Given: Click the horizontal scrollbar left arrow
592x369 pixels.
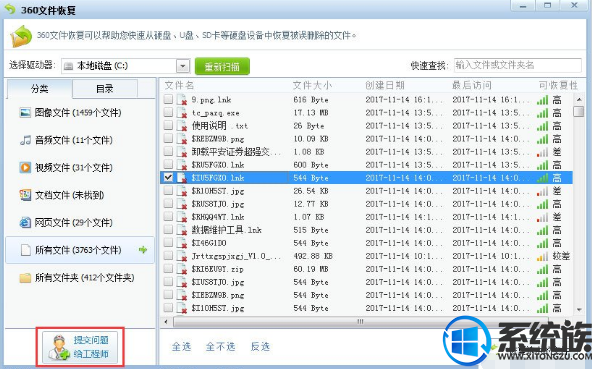Looking at the screenshot, I should coord(166,322).
